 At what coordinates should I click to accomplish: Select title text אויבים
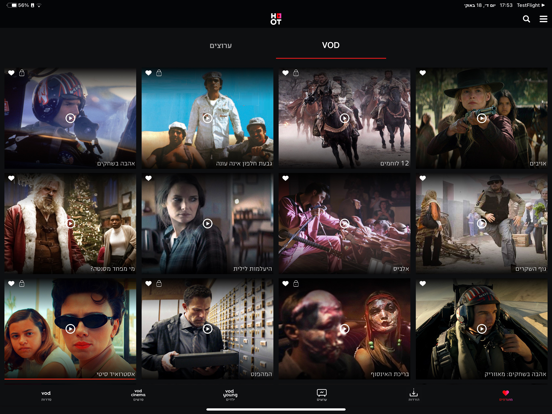click(538, 164)
